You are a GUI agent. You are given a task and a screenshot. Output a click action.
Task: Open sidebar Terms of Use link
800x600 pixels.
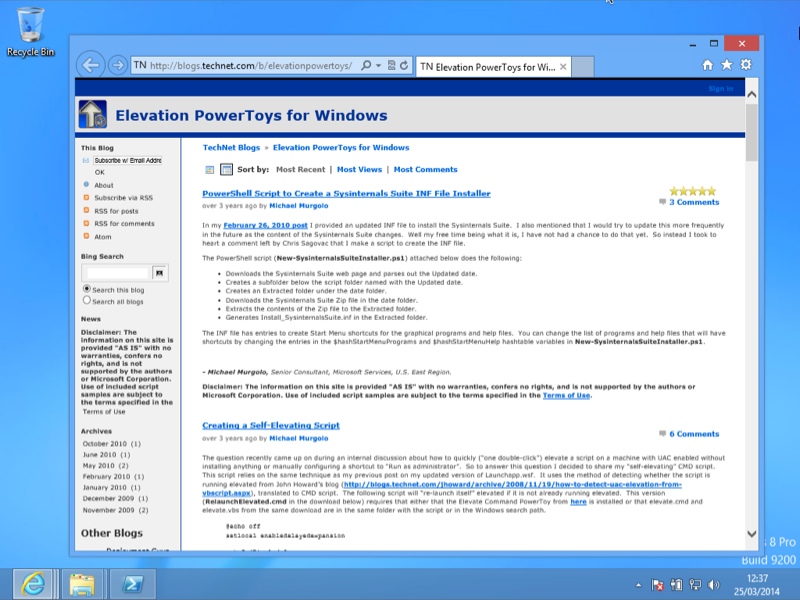pos(104,412)
